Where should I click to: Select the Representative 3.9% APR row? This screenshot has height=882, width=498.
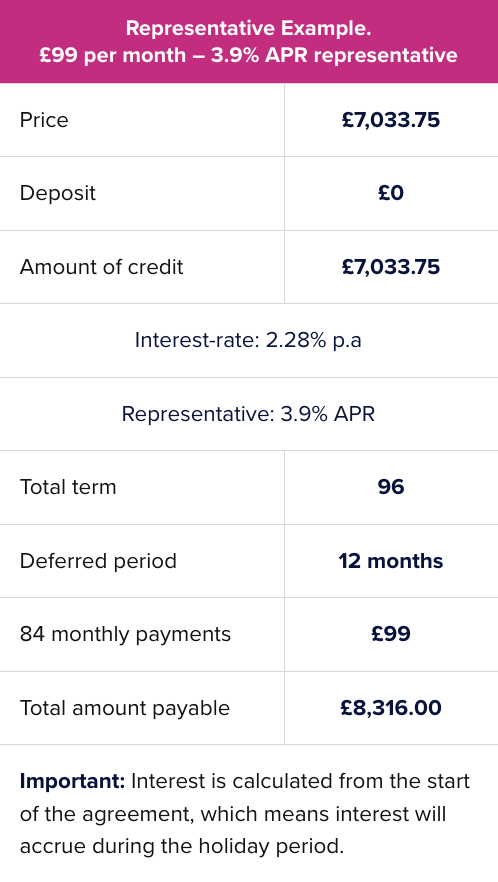[x=248, y=414]
